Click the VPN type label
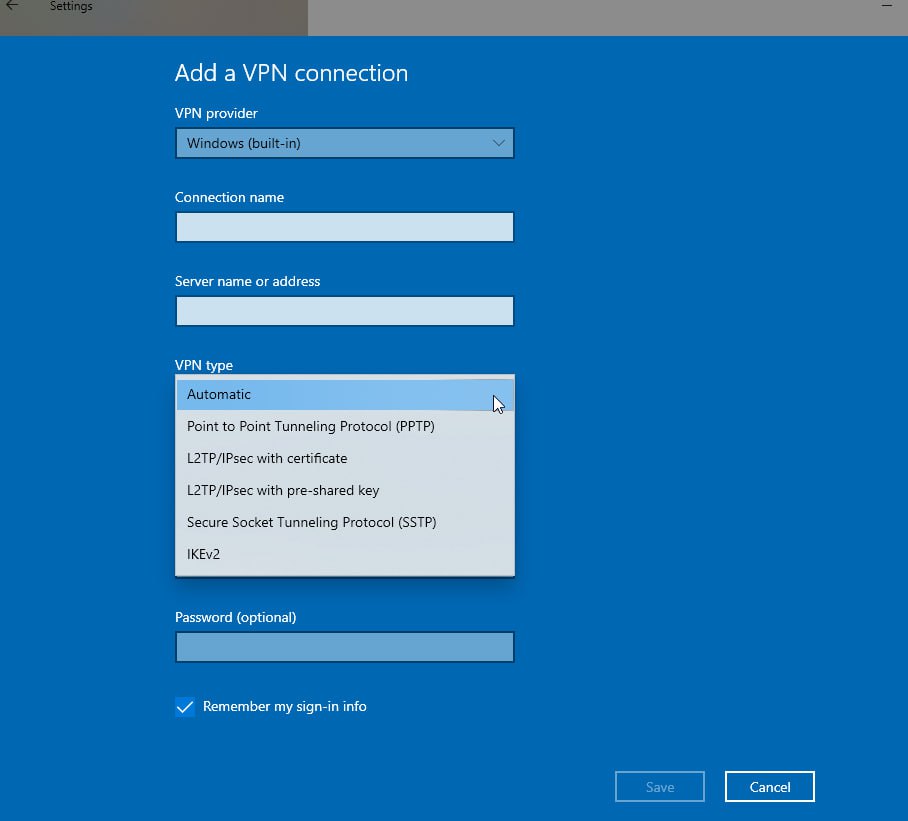Screen dimensions: 908x821 204,365
